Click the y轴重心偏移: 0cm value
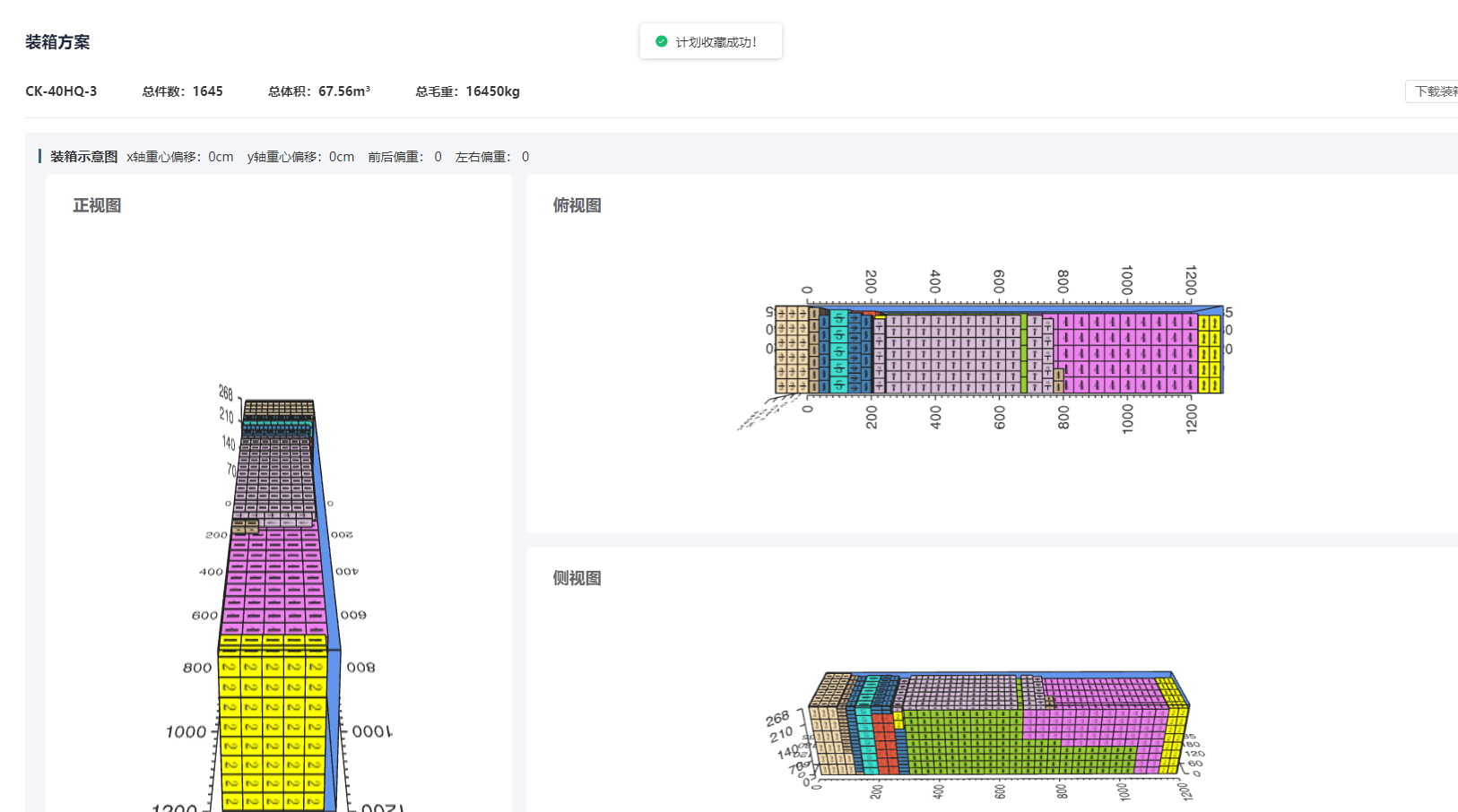This screenshot has width=1458, height=812. pos(300,157)
